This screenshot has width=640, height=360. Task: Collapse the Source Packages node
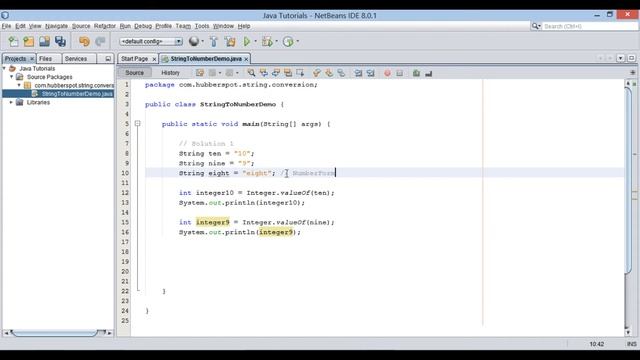(x=11, y=77)
